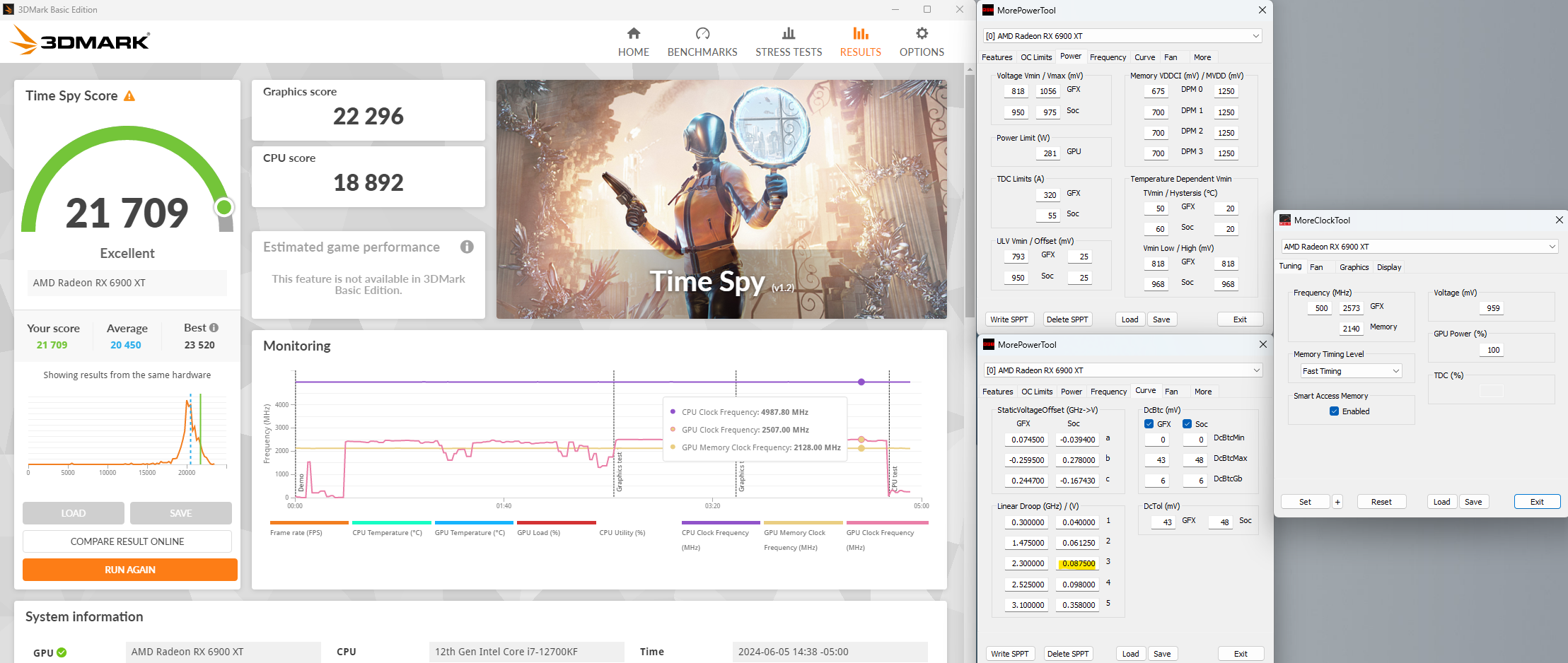Uncheck the GFX DcBtc checkbox

click(x=1150, y=423)
